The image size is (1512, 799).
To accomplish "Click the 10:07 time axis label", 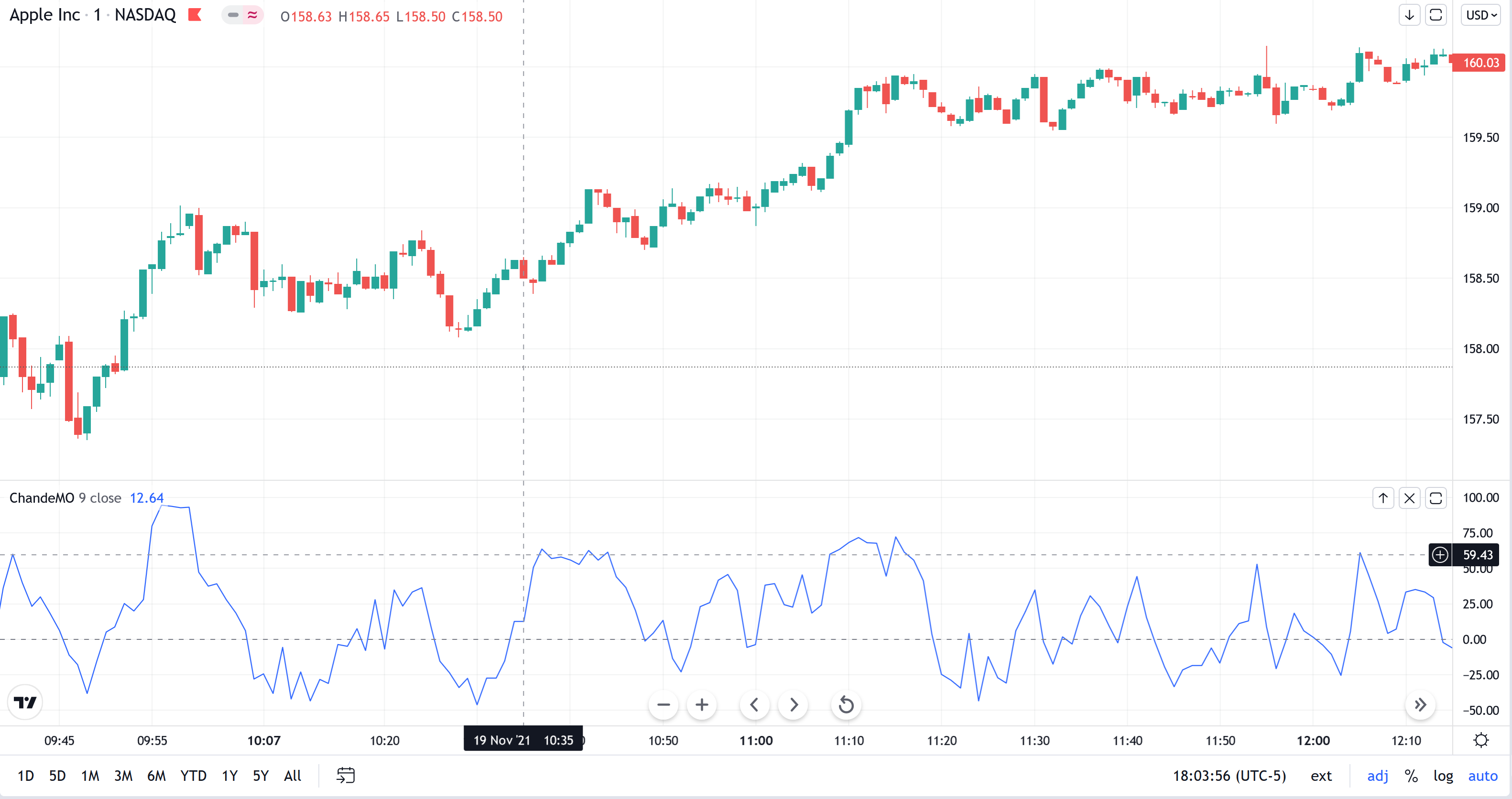I will pyautogui.click(x=263, y=740).
